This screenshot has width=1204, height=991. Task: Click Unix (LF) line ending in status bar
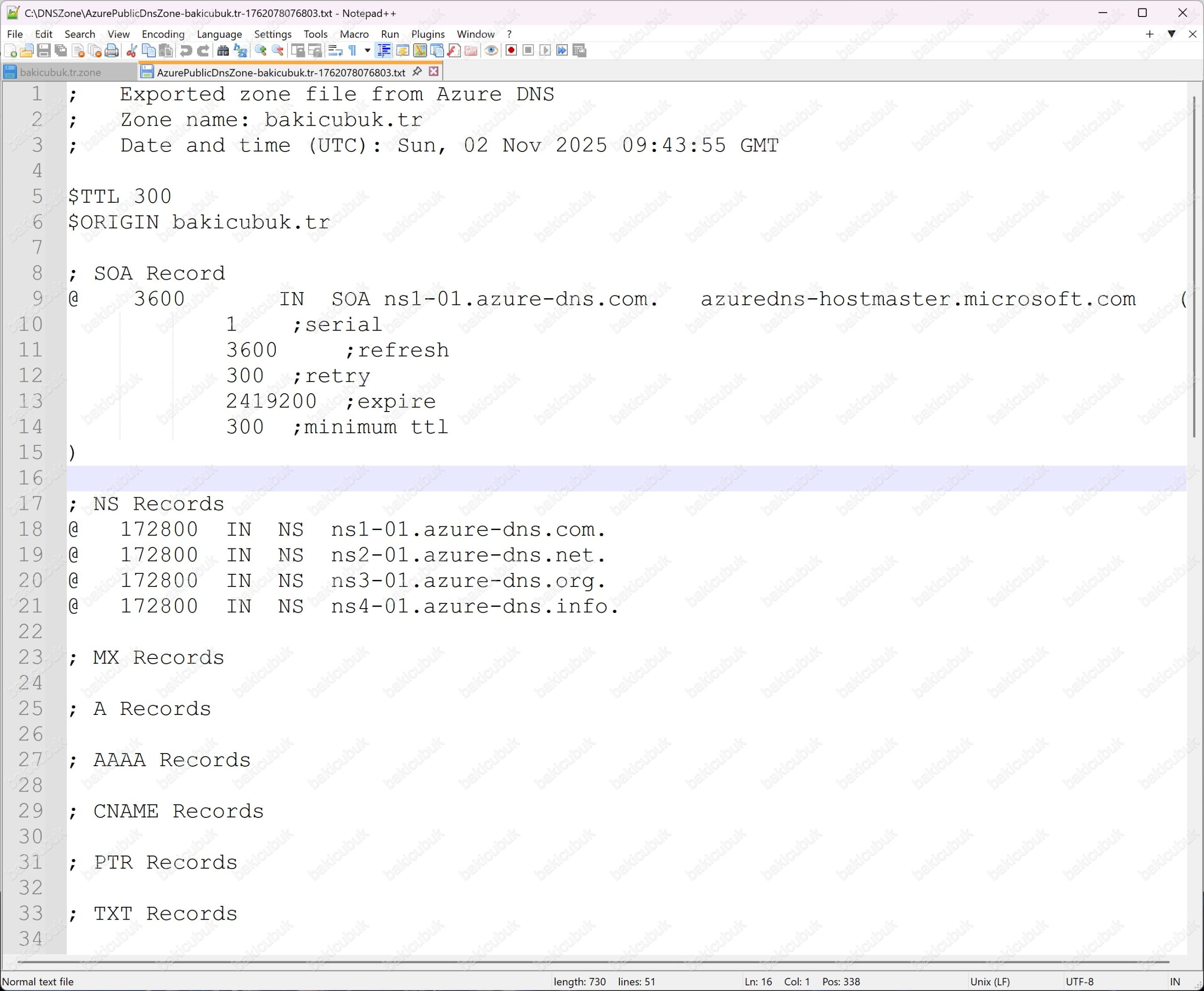[990, 981]
